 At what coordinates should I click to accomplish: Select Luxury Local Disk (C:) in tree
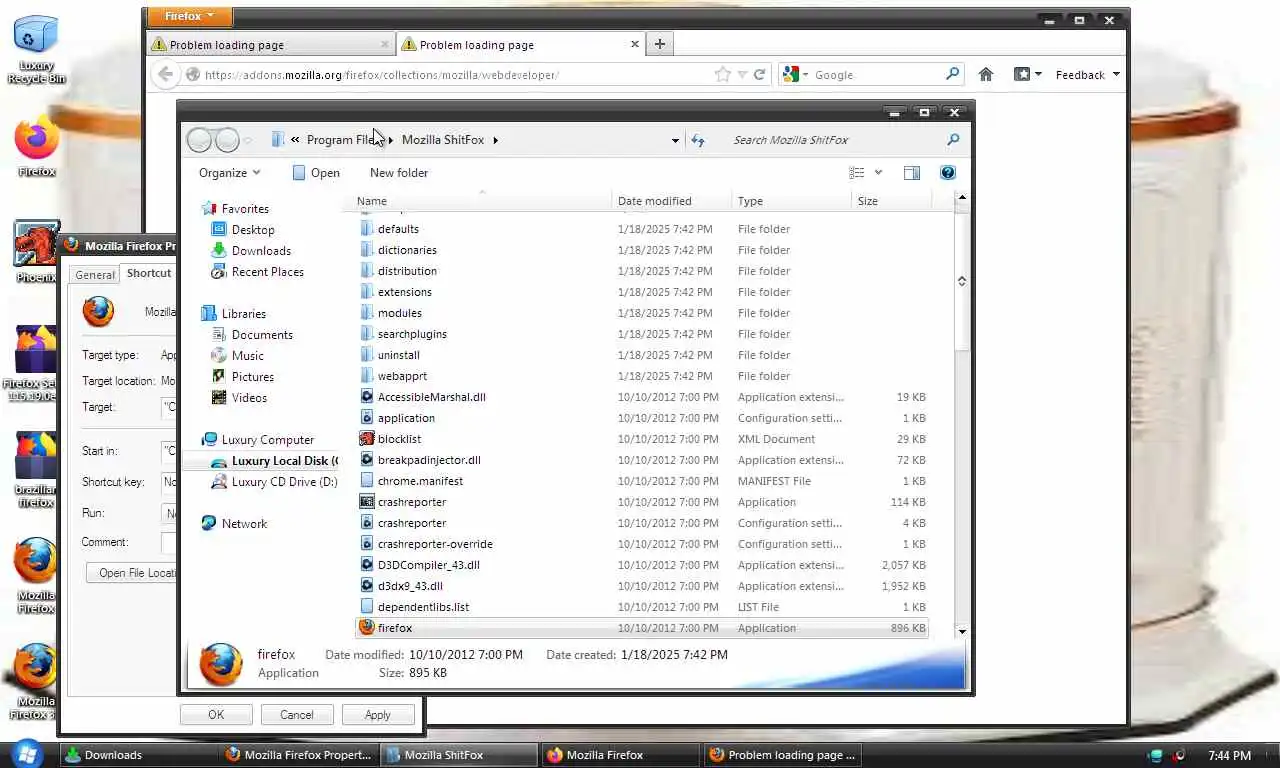point(275,461)
